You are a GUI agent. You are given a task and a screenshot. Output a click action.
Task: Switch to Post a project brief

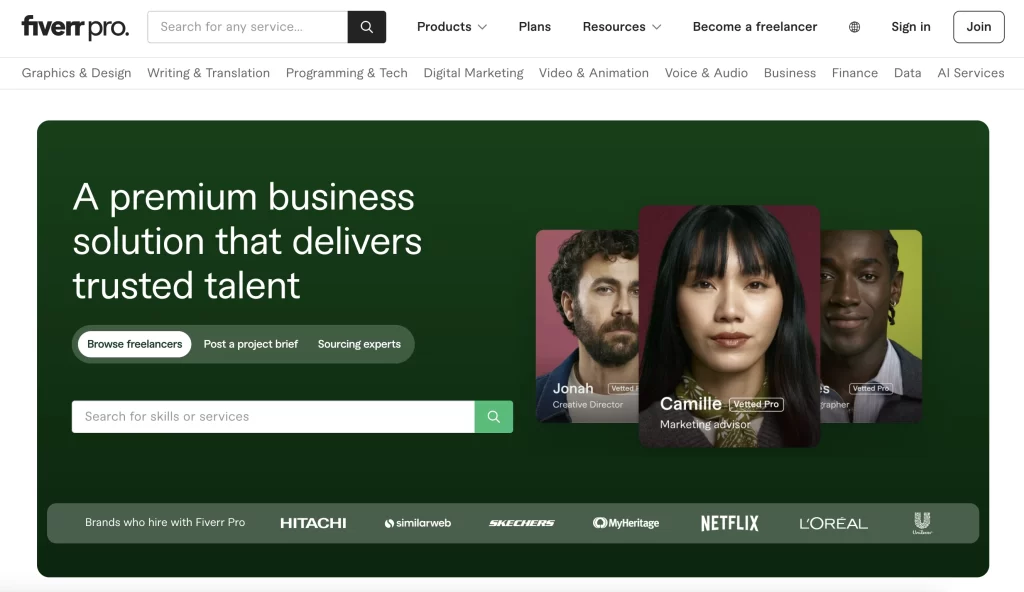(x=251, y=344)
